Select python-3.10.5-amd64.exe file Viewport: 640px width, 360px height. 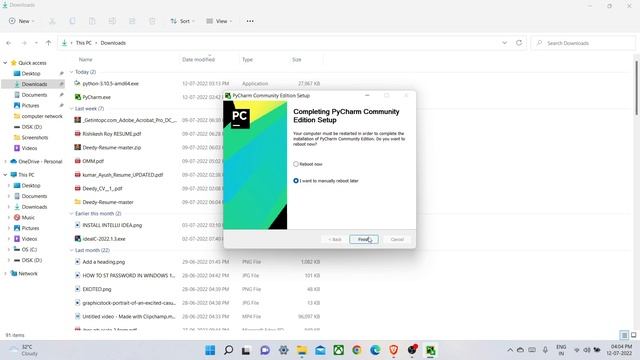pyautogui.click(x=110, y=84)
